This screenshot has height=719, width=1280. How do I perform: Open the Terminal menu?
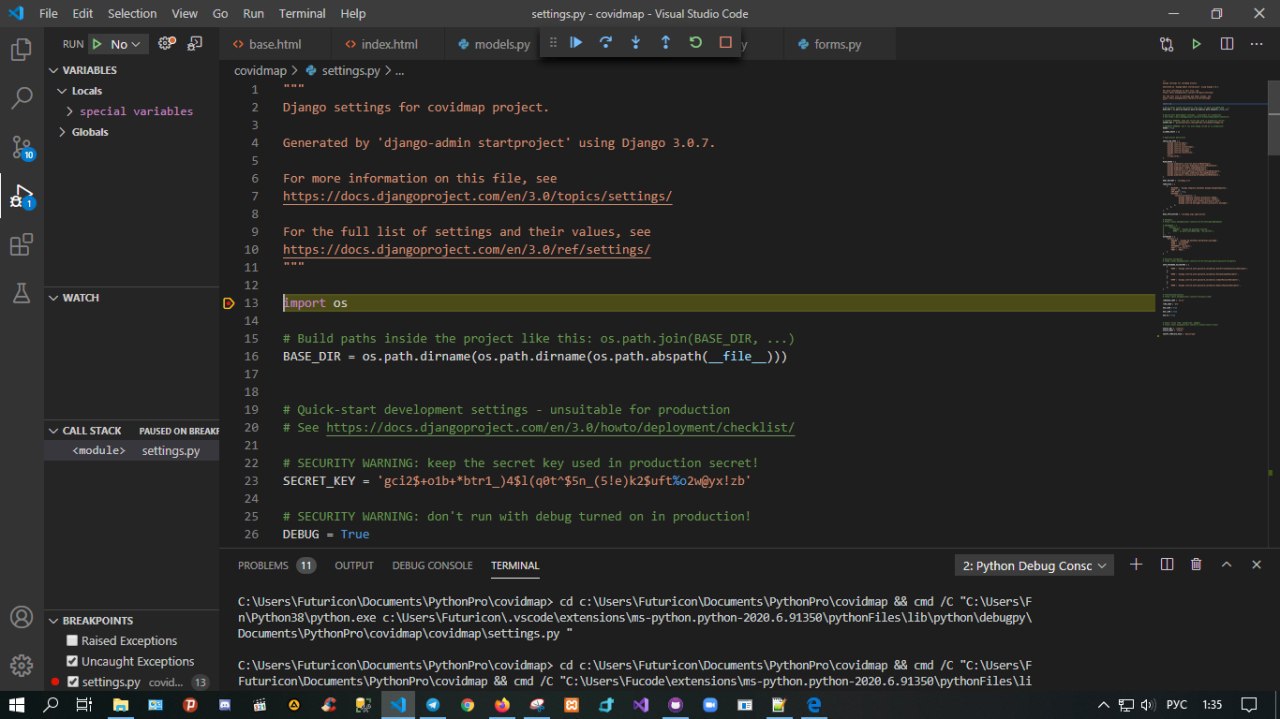tap(301, 14)
